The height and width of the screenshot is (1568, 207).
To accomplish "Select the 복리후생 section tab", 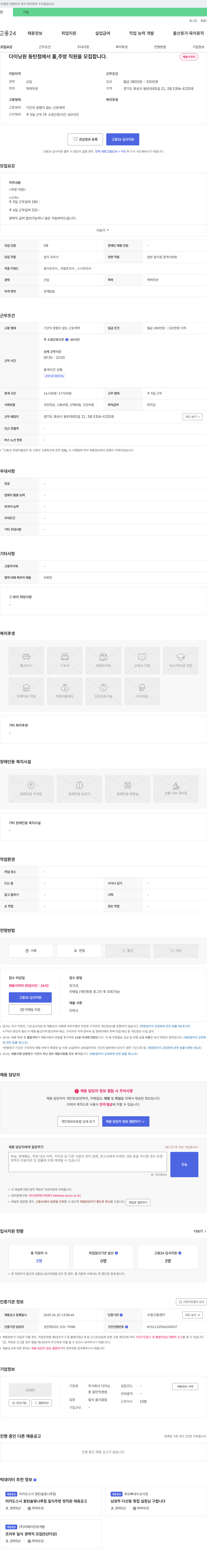I will click(x=121, y=47).
